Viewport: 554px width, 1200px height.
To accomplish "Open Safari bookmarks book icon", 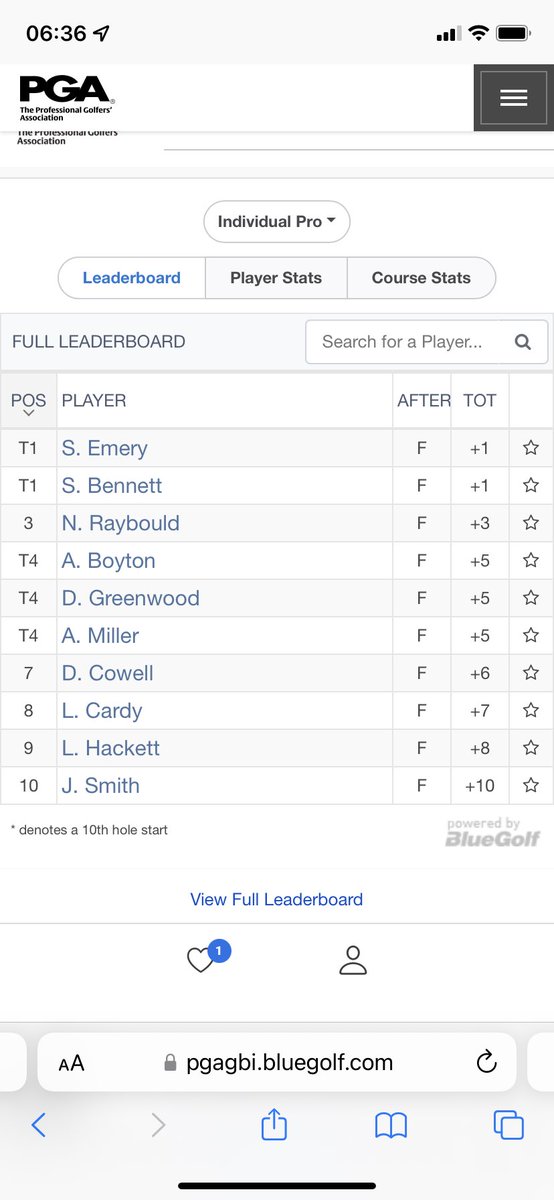I will coord(391,1126).
